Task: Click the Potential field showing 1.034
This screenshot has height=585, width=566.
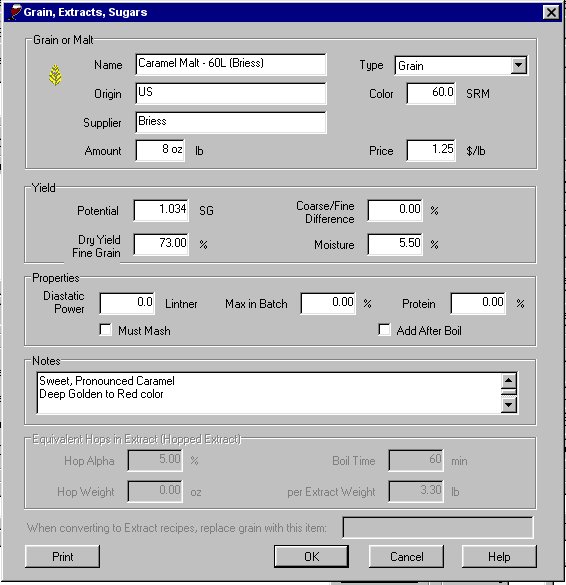Action: pos(161,210)
